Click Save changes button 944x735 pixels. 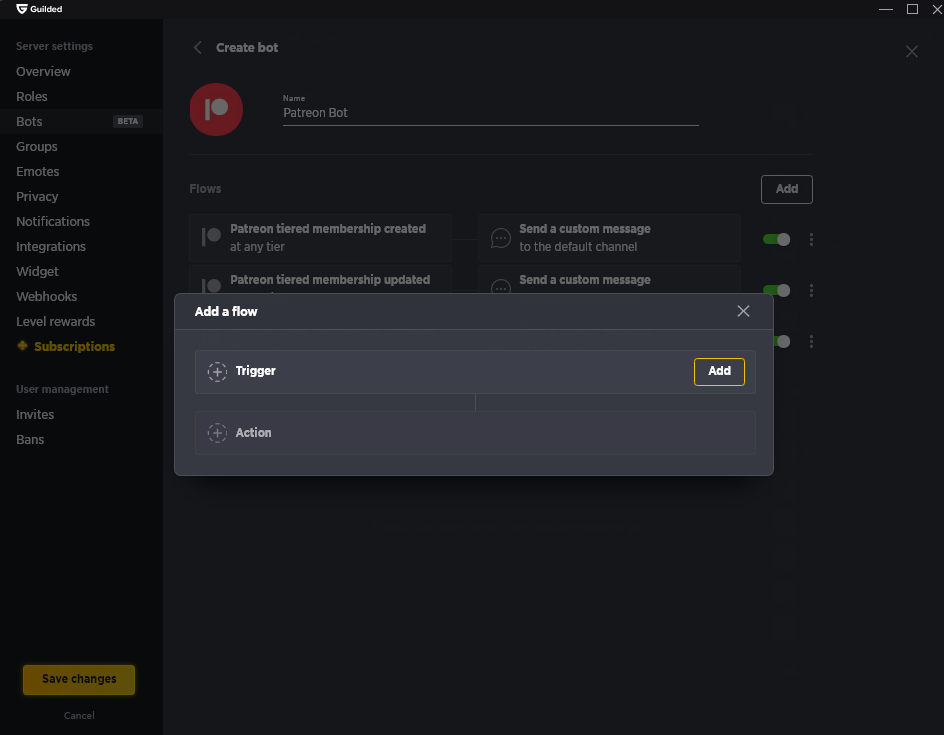79,680
